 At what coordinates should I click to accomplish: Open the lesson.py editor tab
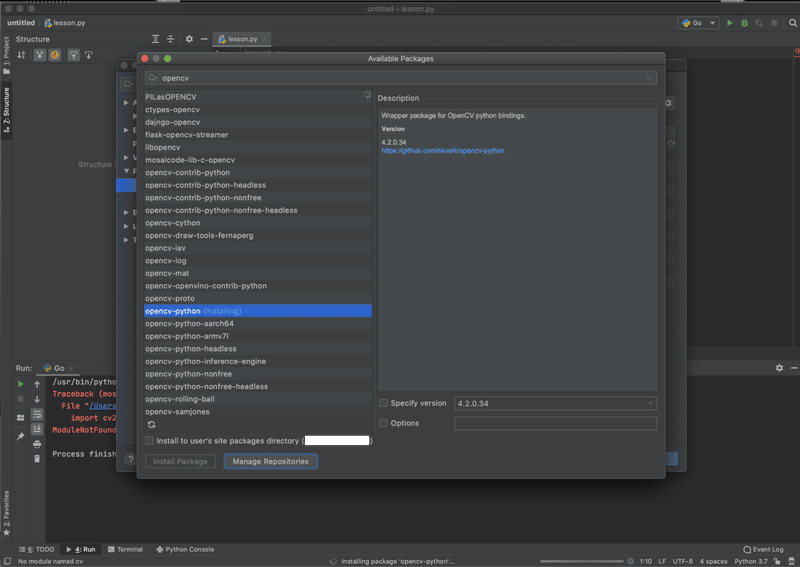coord(242,39)
